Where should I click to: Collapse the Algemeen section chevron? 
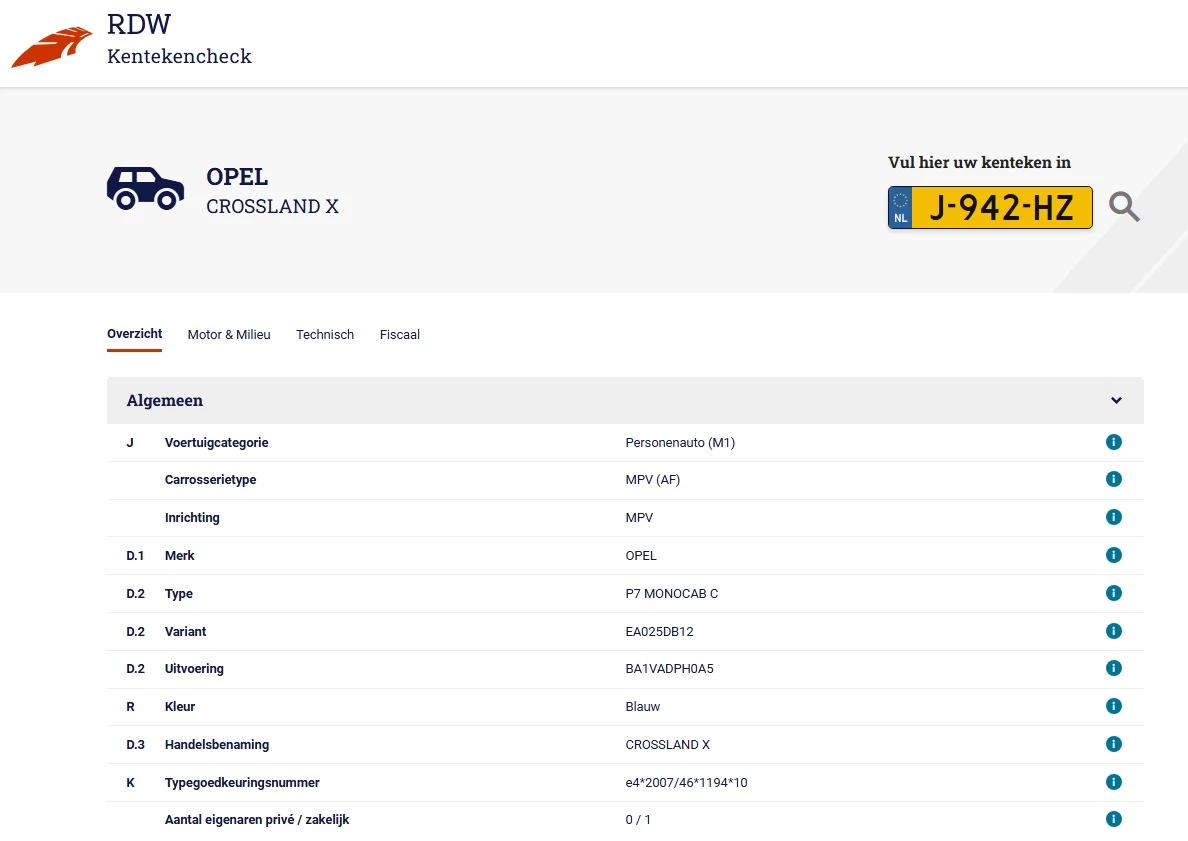1116,401
